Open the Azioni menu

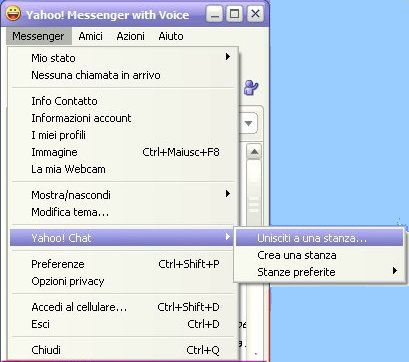130,36
